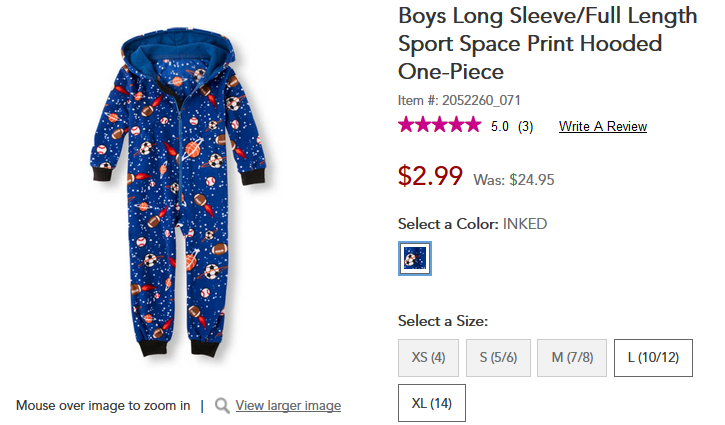This screenshot has height=425, width=725.
Task: Click the last pink rating star
Action: coord(473,125)
